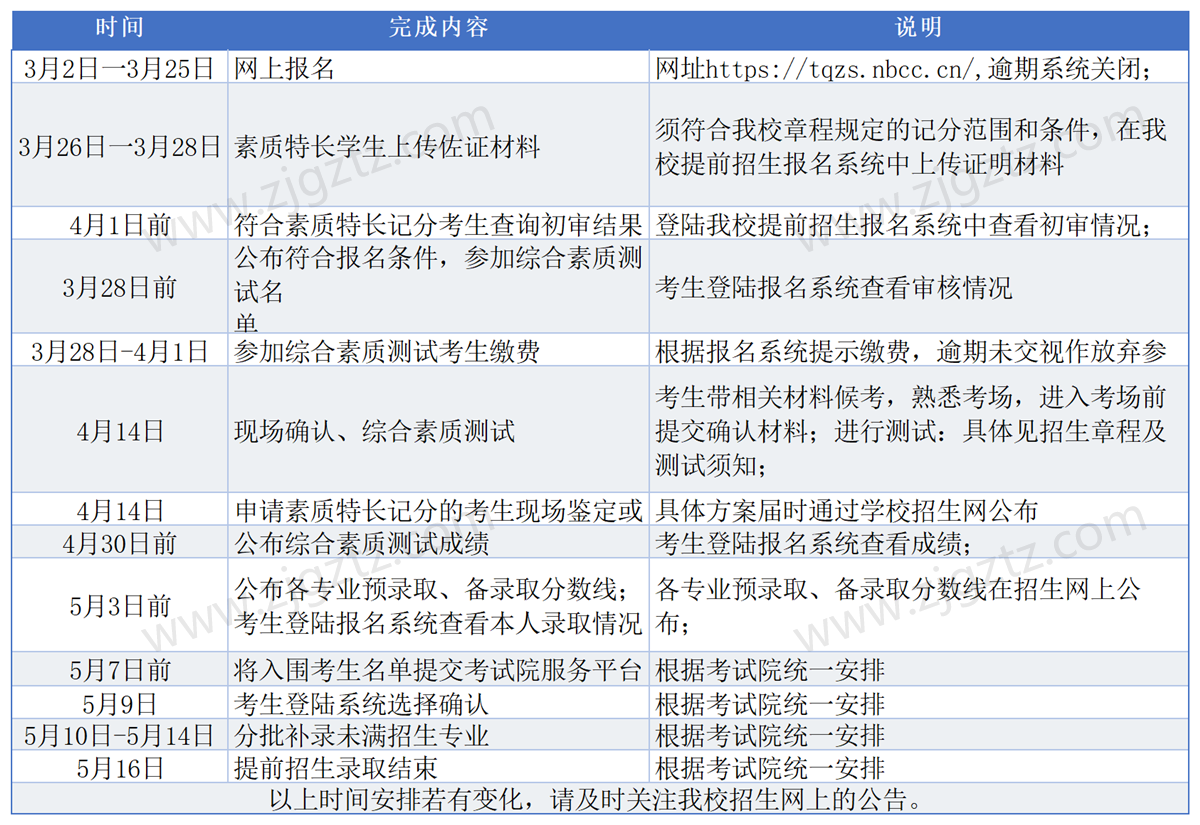This screenshot has width=1200, height=825.
Task: Click the 4月1日前 date cell
Action: (x=118, y=226)
